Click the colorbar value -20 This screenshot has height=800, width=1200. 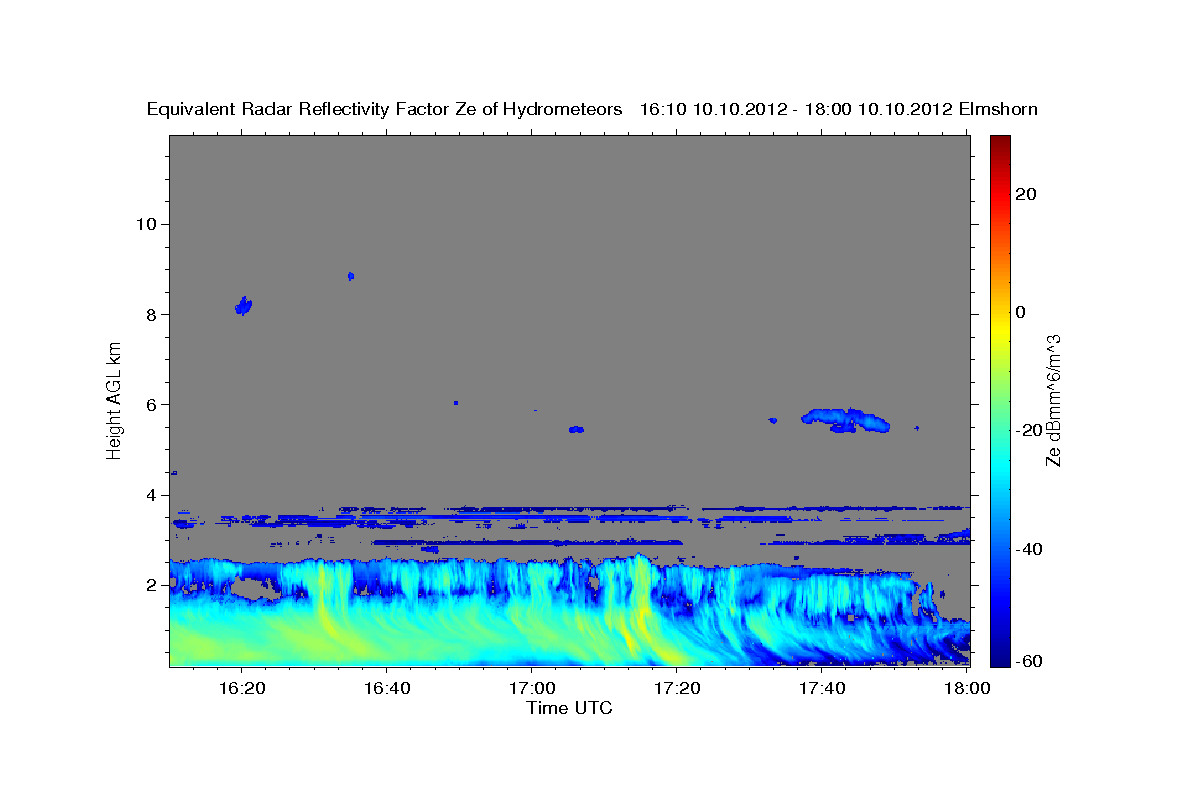[1029, 430]
